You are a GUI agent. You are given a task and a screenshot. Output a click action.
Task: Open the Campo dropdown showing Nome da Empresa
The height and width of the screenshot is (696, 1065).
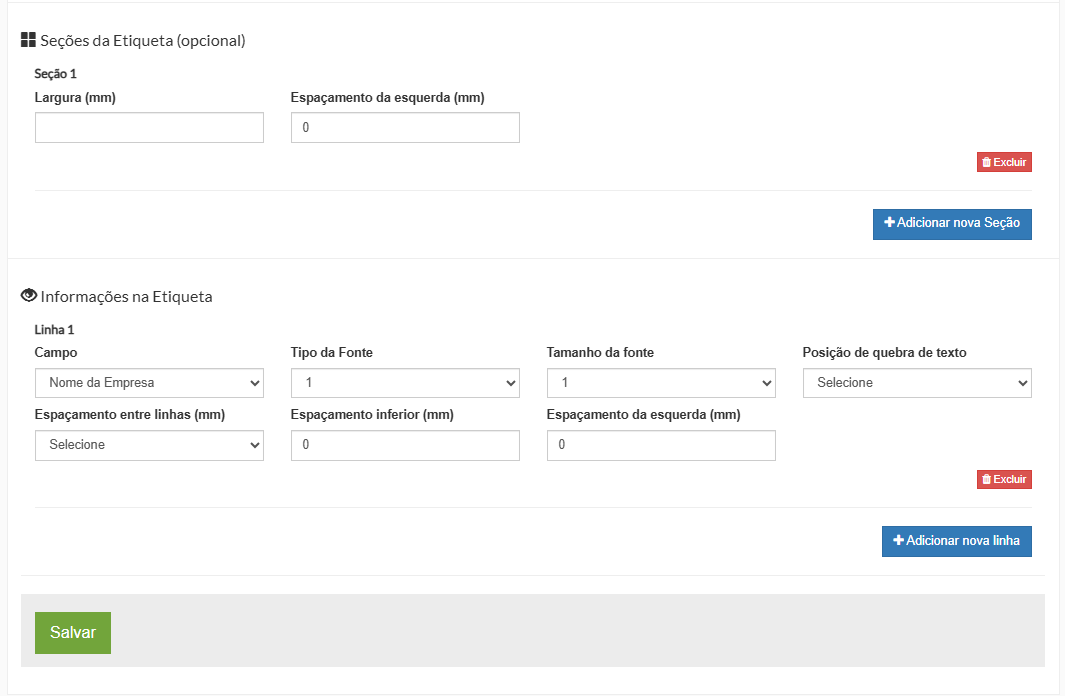pyautogui.click(x=149, y=383)
